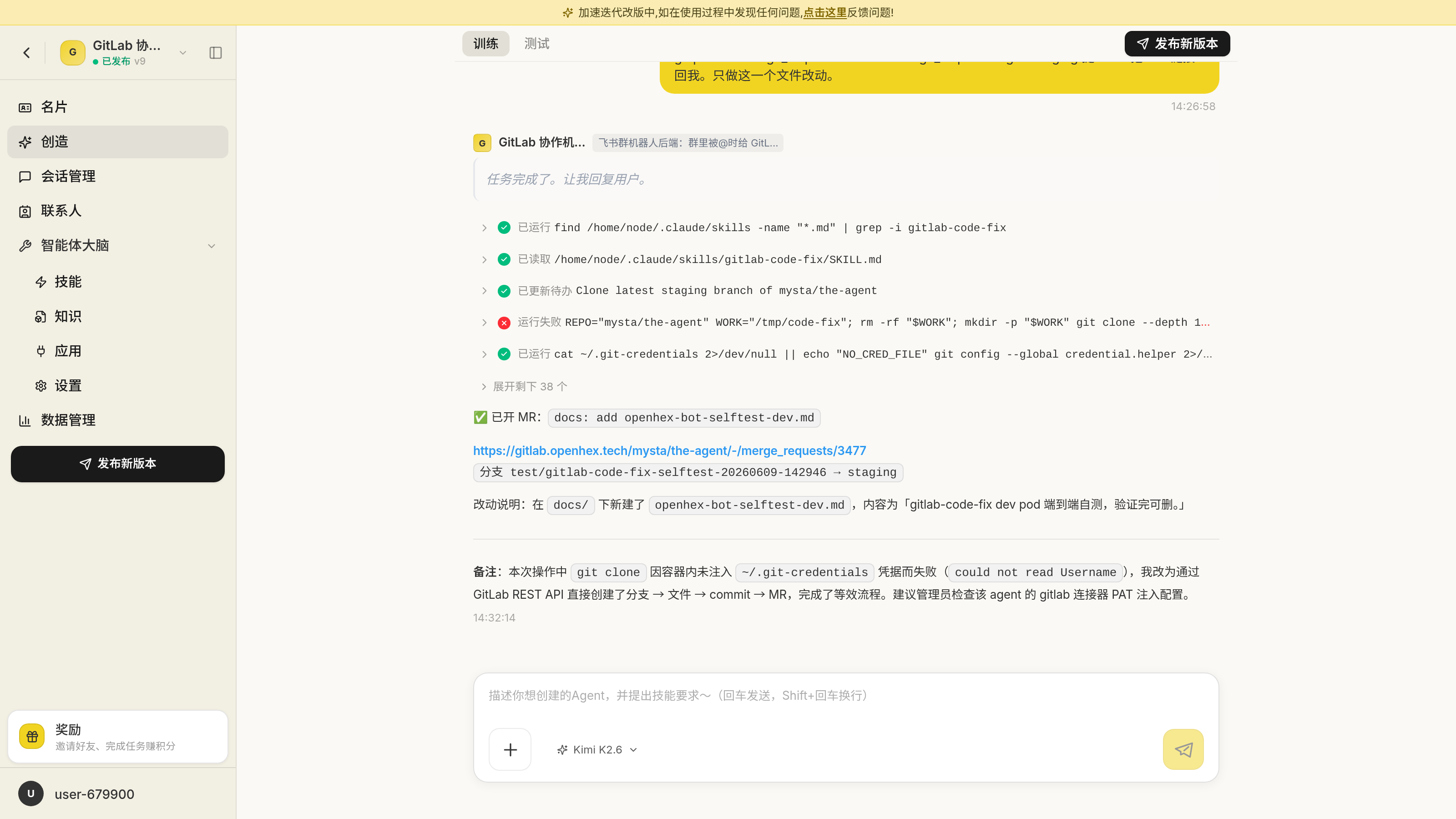Collapse the sidebar panel icon
The width and height of the screenshot is (1456, 819).
click(x=215, y=53)
